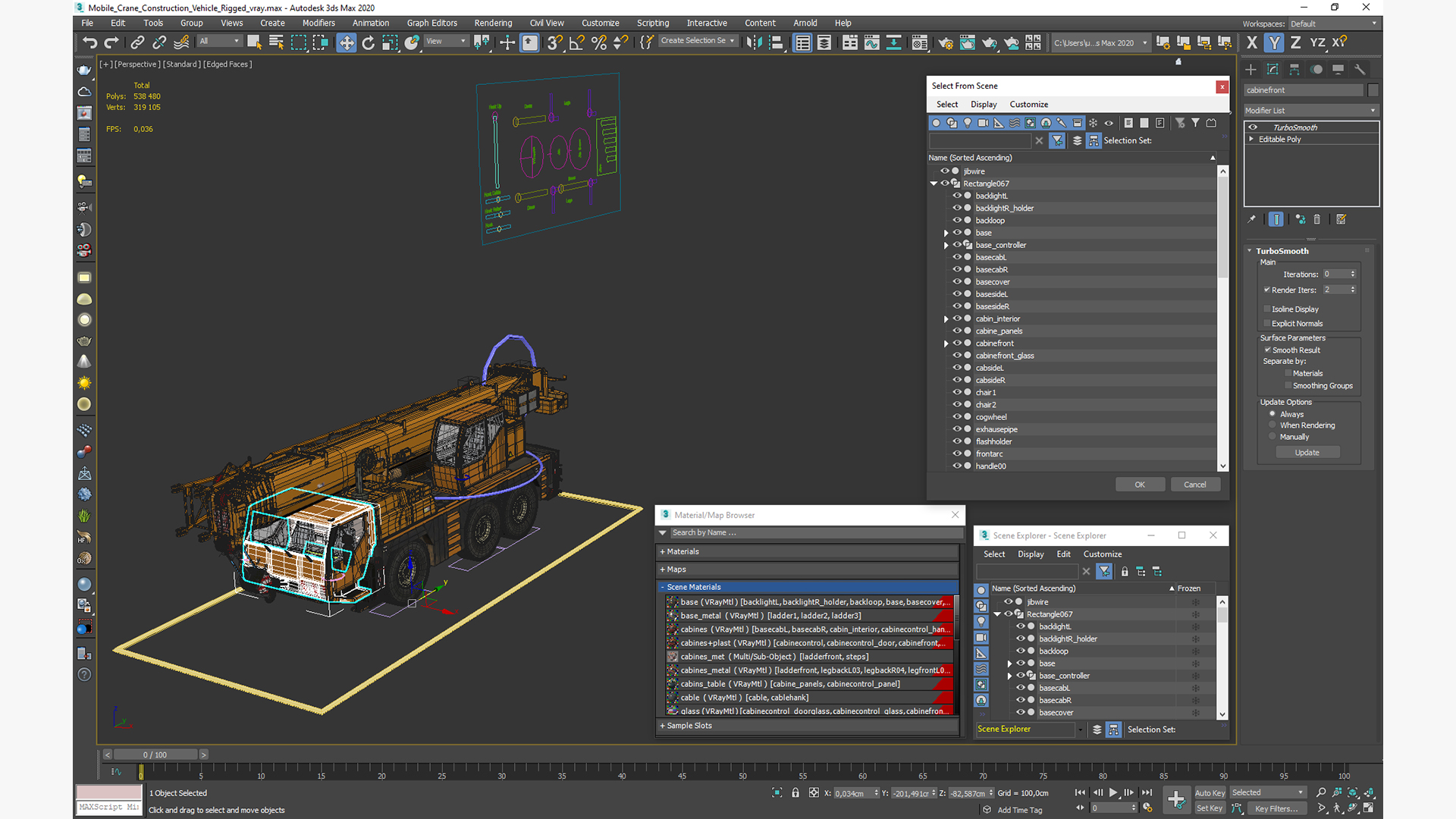Restrict to X axis
The width and height of the screenshot is (1456, 819).
pyautogui.click(x=1252, y=42)
